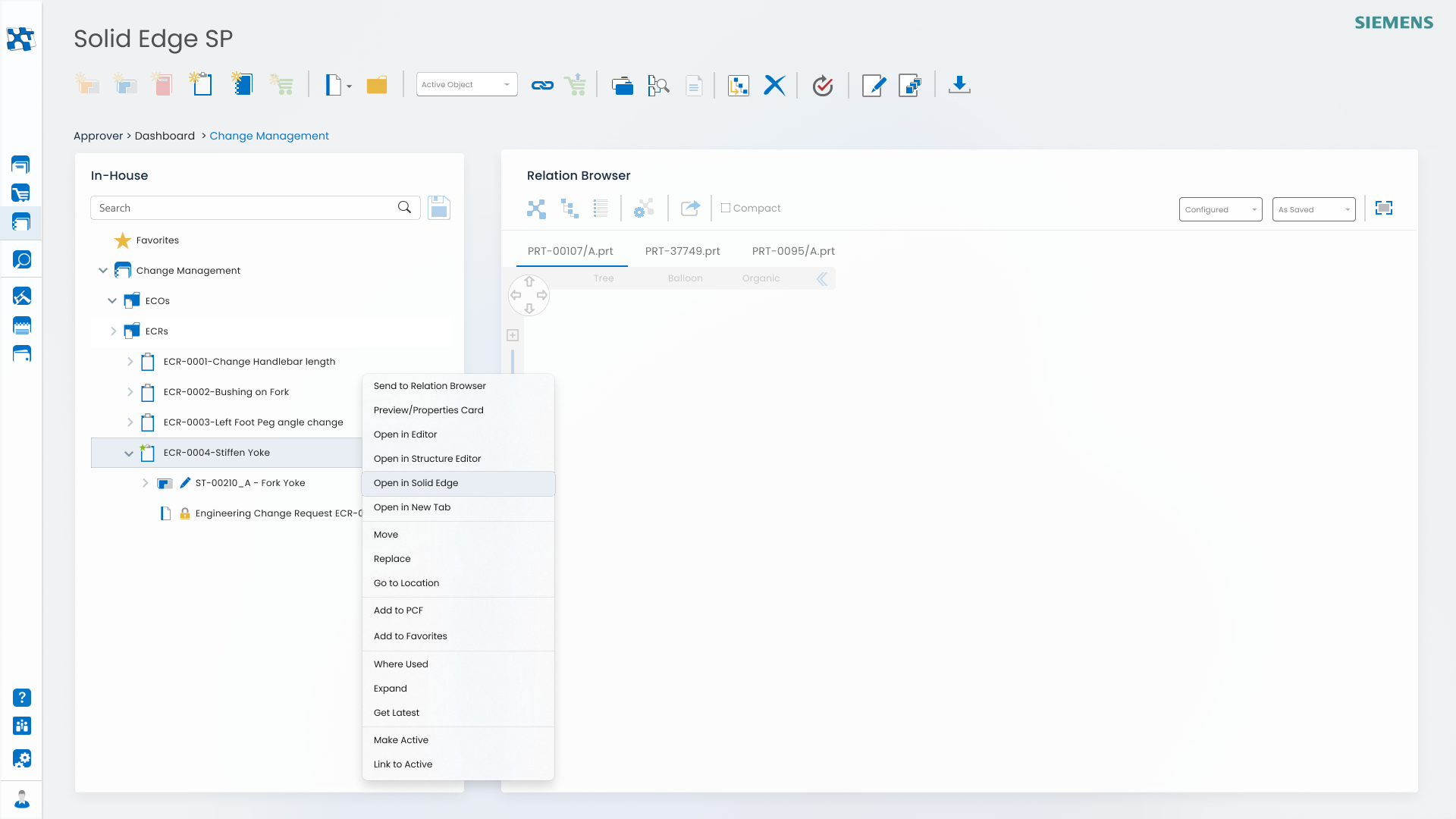The height and width of the screenshot is (819, 1456).
Task: Click the list view icon in Relation Browser
Action: [x=601, y=209]
